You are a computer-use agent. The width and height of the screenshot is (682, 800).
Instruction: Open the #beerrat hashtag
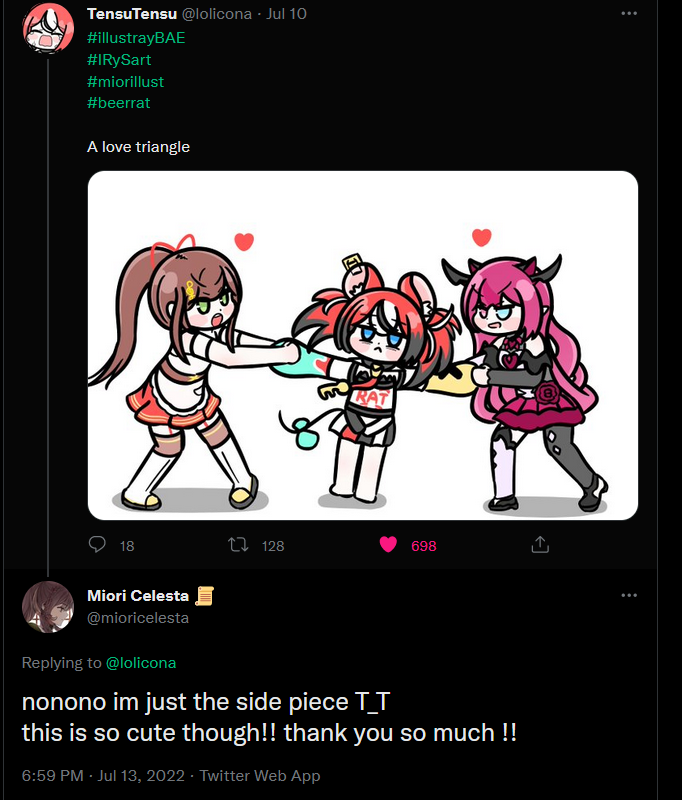click(118, 102)
